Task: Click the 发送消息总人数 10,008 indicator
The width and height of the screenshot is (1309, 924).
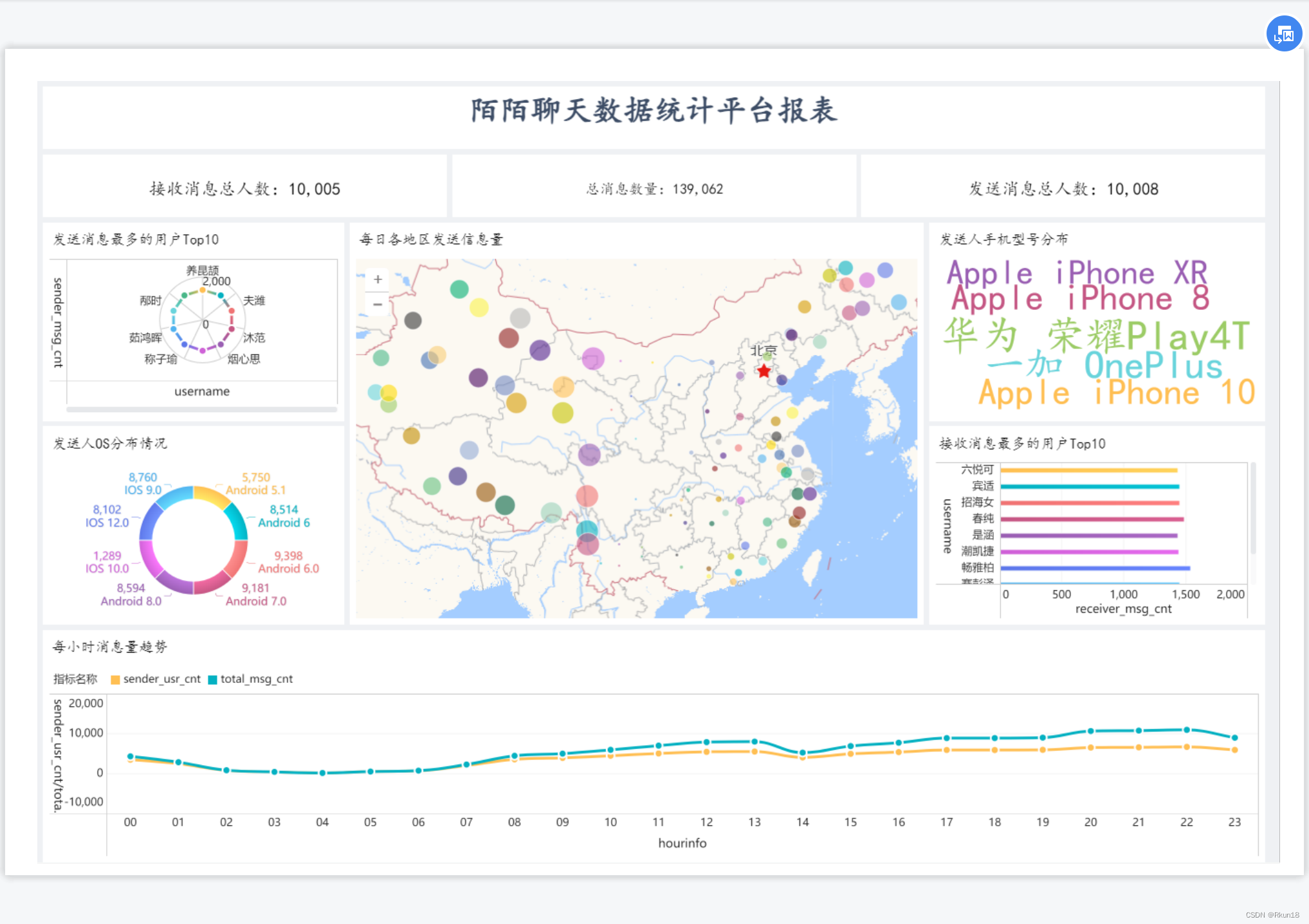Action: click(x=1063, y=189)
